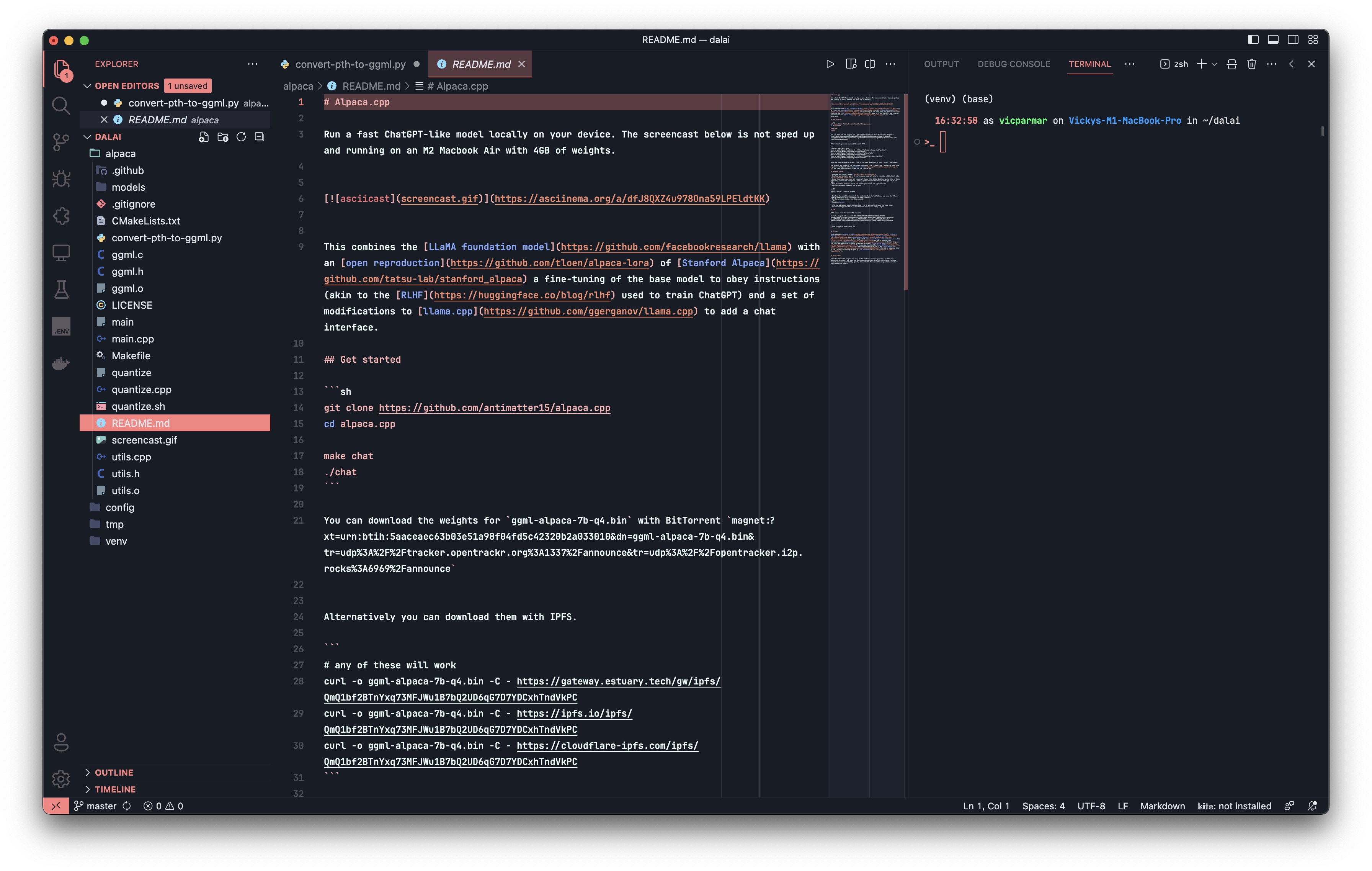Open the Run and Debug view
This screenshot has height=871, width=1372.
coord(61,179)
